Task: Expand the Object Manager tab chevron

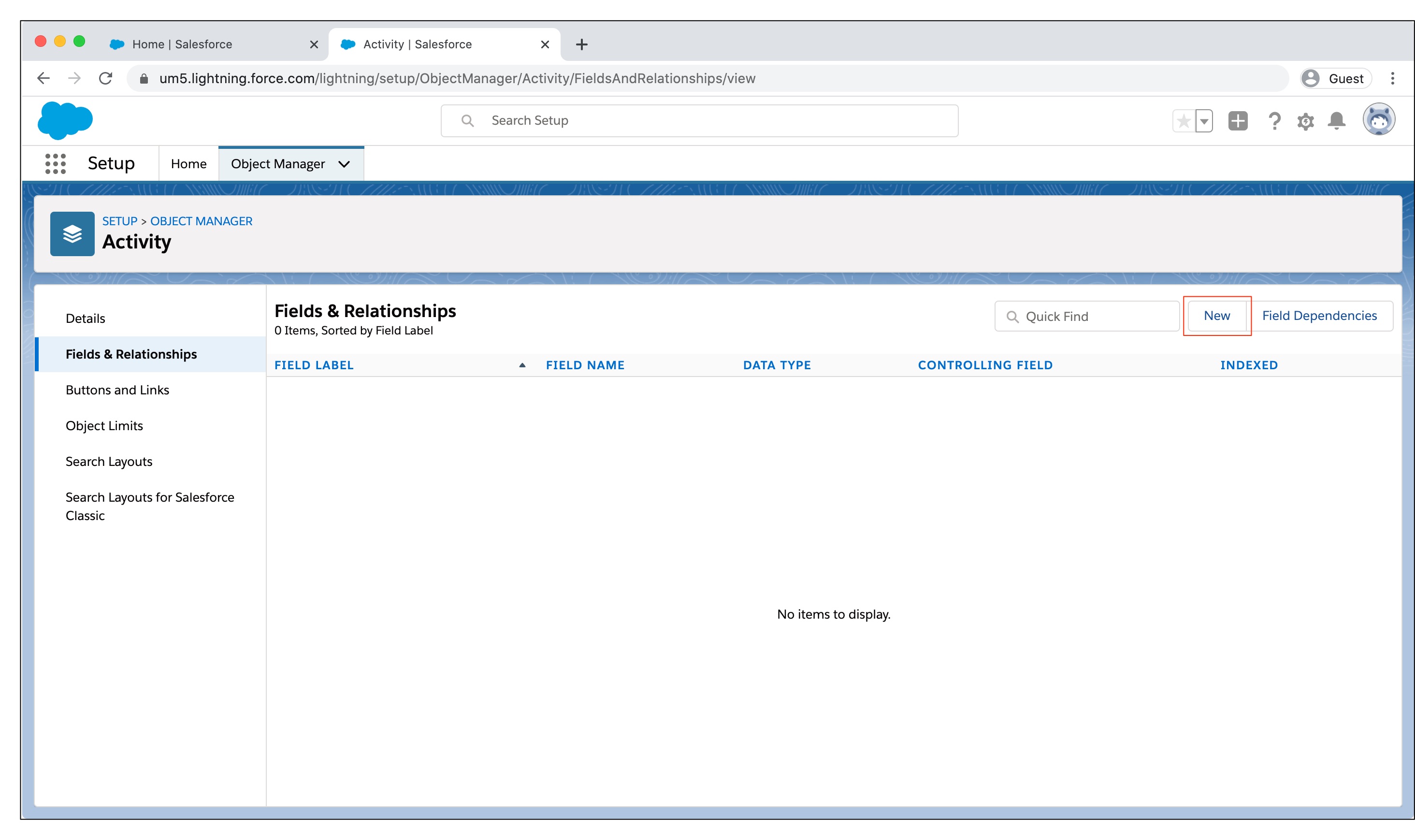Action: click(x=344, y=164)
